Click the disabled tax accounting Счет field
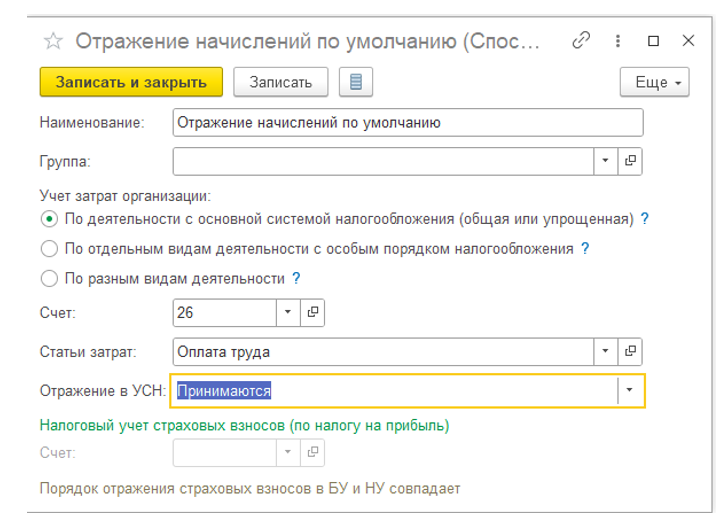This screenshot has width=722, height=523. click(225, 453)
